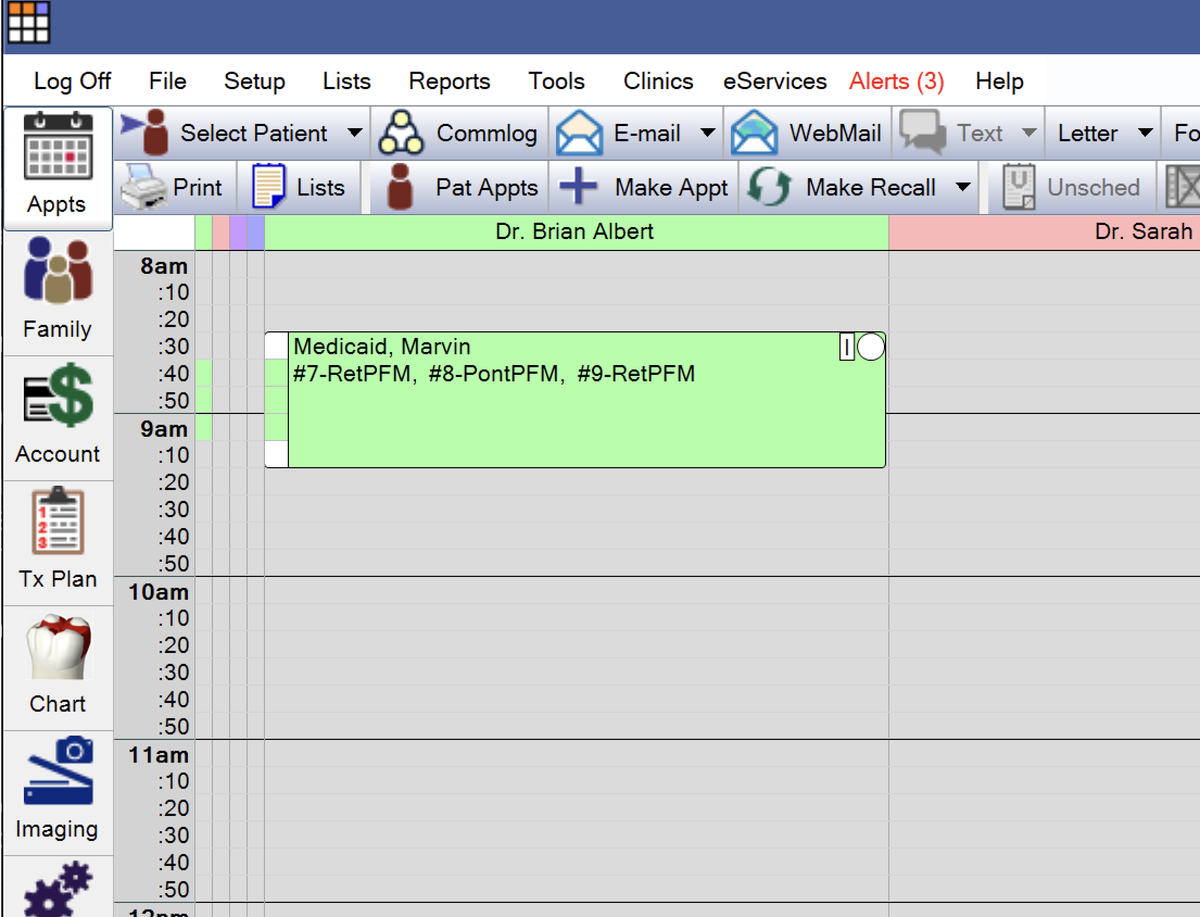This screenshot has height=917, width=1200.
Task: Expand the Letter dropdown arrow
Action: tap(1145, 133)
